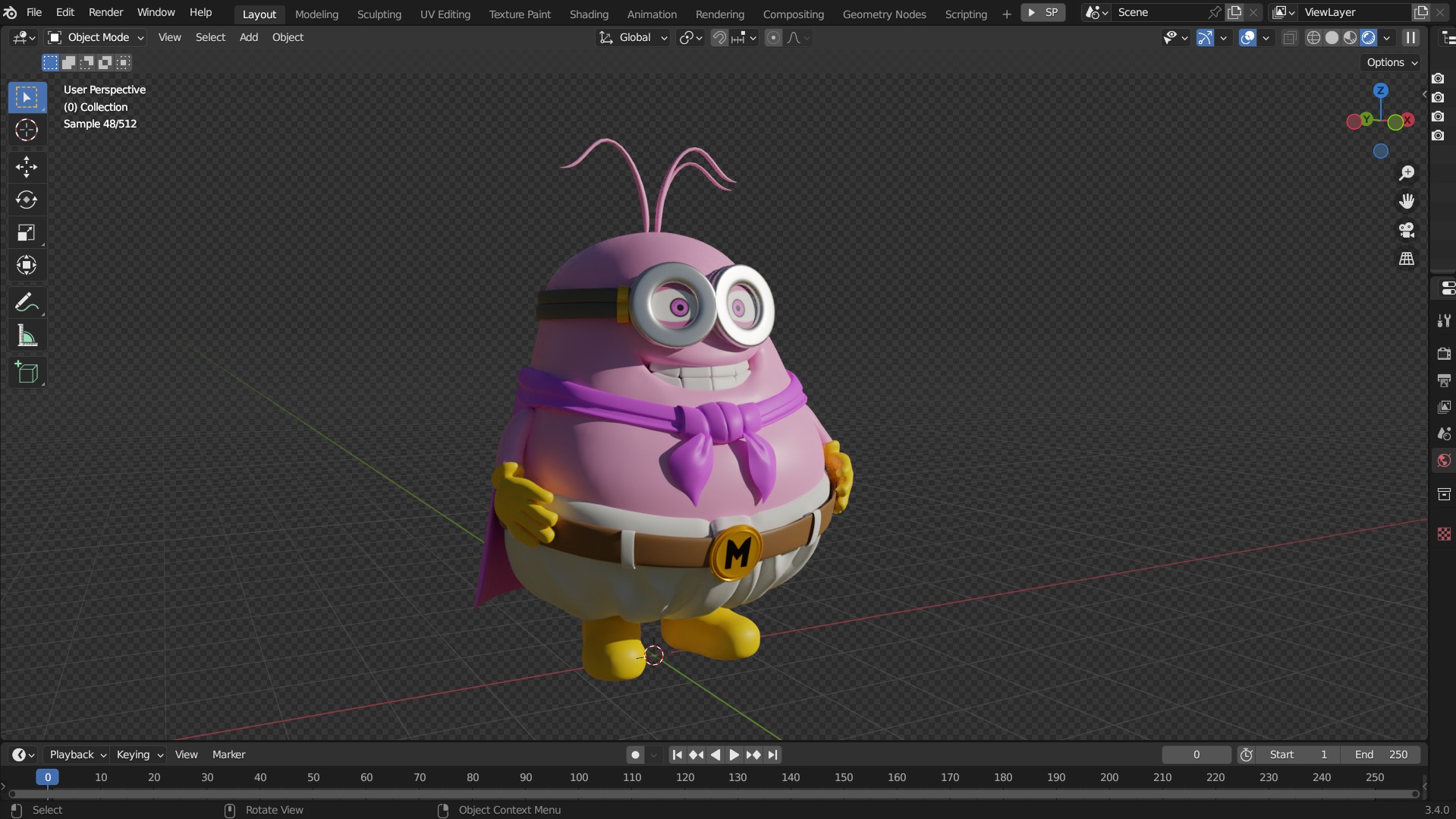
Task: Activate the Transform tool
Action: tap(27, 265)
